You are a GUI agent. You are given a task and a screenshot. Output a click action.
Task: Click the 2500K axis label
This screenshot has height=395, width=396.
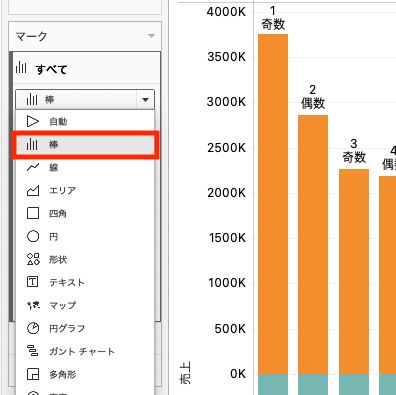226,148
